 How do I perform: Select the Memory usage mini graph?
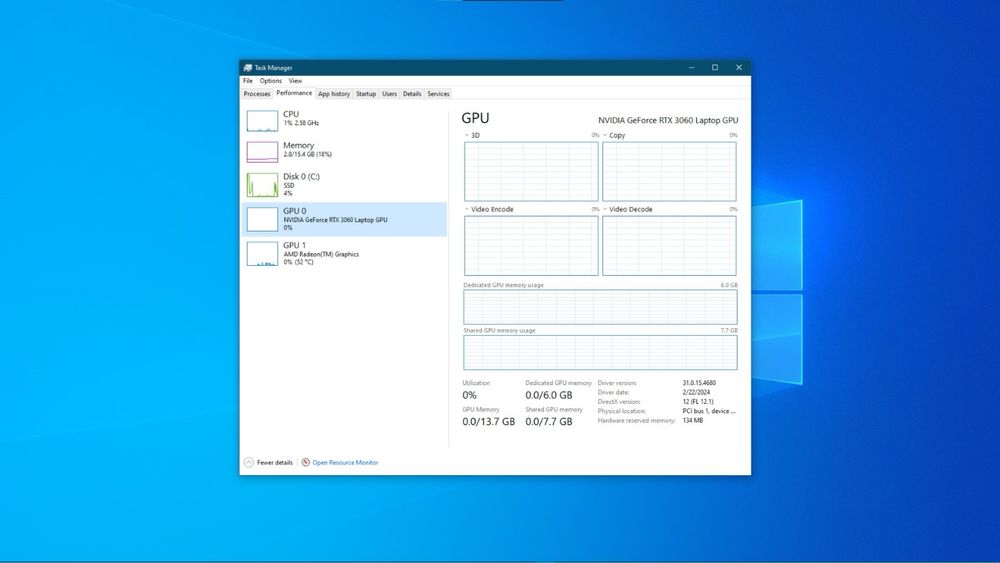click(x=262, y=152)
